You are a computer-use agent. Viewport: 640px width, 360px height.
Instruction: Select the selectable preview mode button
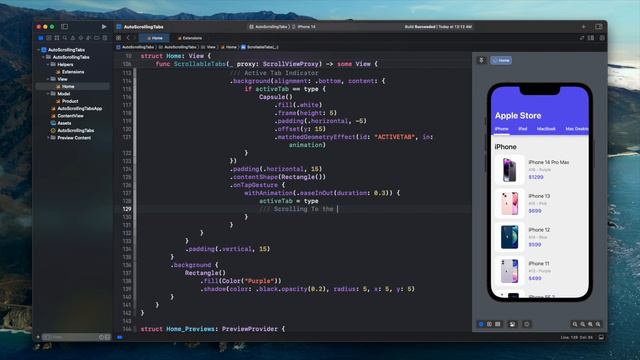(489, 324)
